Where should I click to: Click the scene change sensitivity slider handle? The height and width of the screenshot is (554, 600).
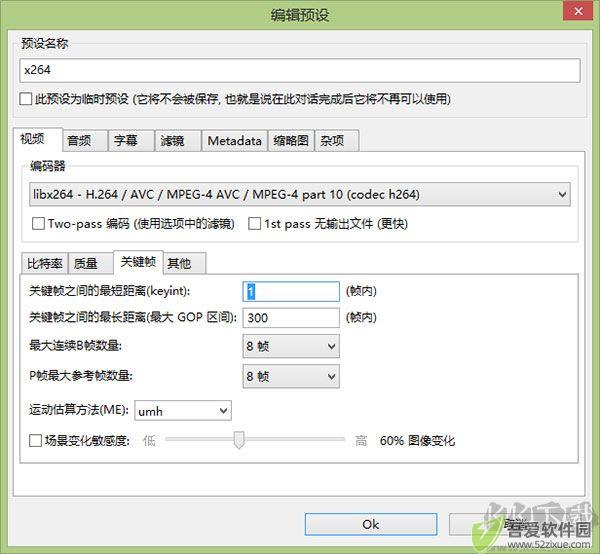pyautogui.click(x=239, y=440)
